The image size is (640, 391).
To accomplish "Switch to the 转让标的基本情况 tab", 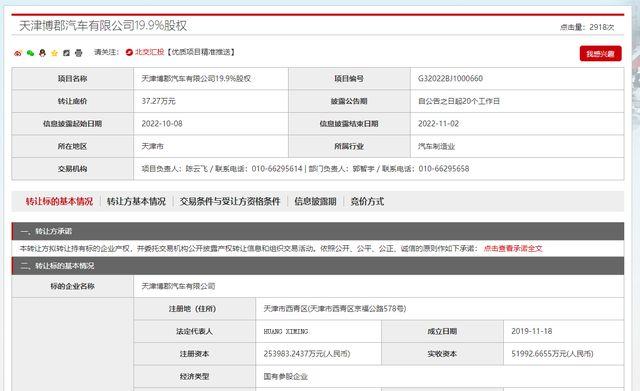I will click(59, 201).
